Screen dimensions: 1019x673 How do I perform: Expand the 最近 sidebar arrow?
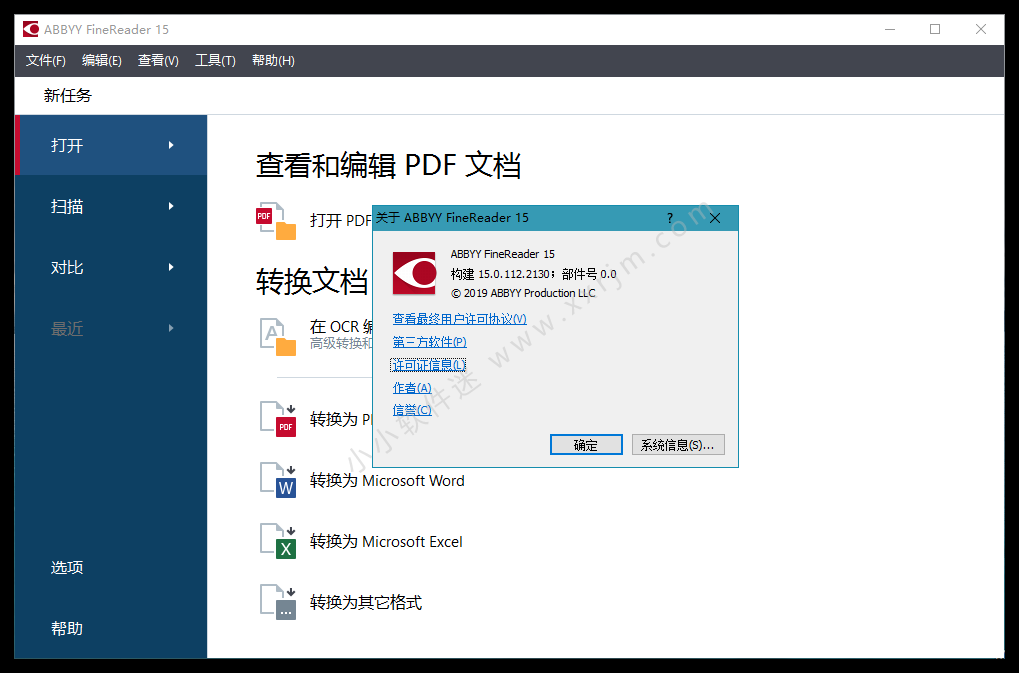[x=171, y=328]
